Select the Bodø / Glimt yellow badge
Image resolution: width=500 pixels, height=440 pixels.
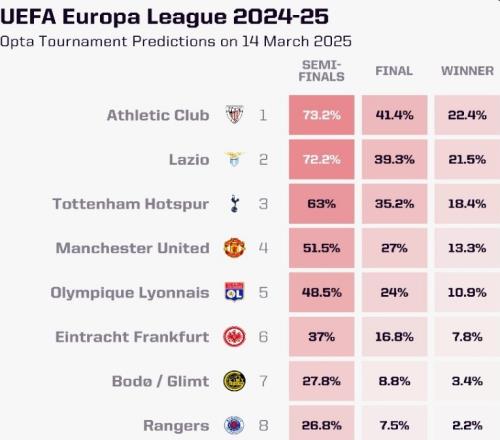(234, 381)
